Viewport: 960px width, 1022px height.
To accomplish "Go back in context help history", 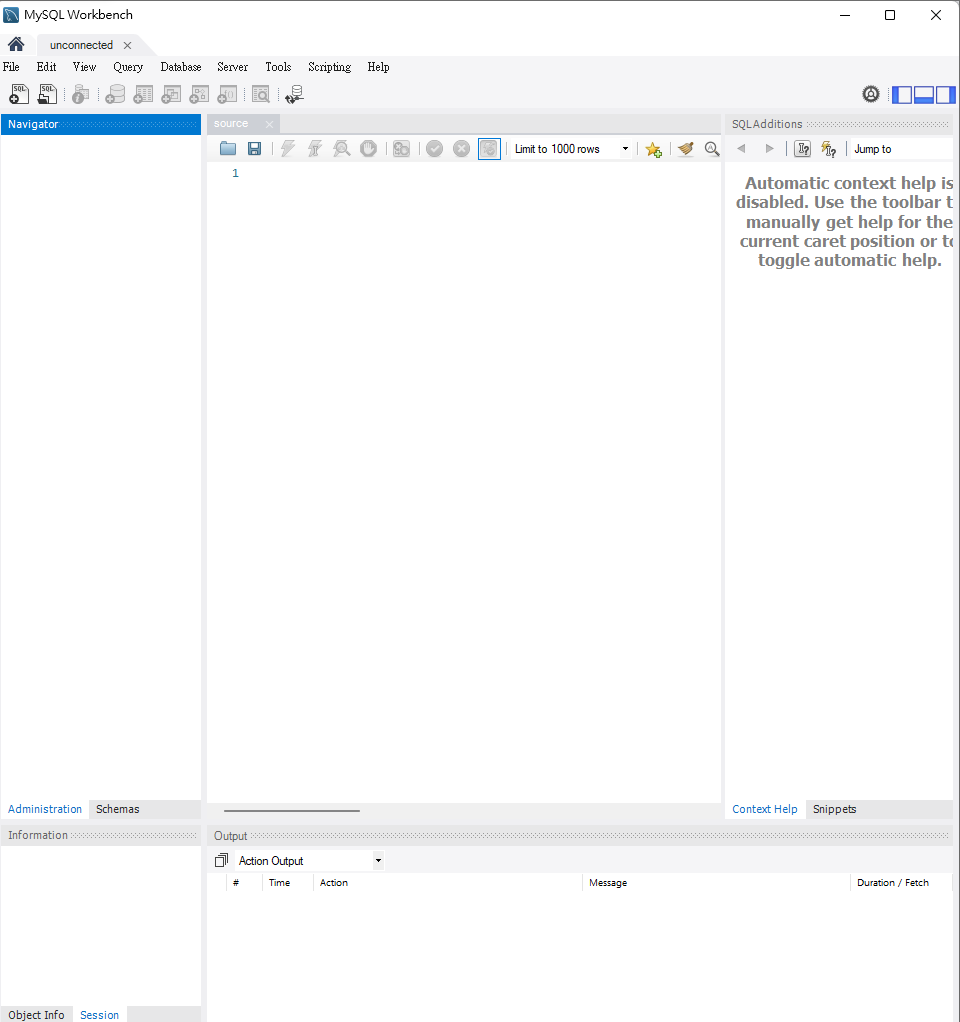I will pyautogui.click(x=741, y=149).
